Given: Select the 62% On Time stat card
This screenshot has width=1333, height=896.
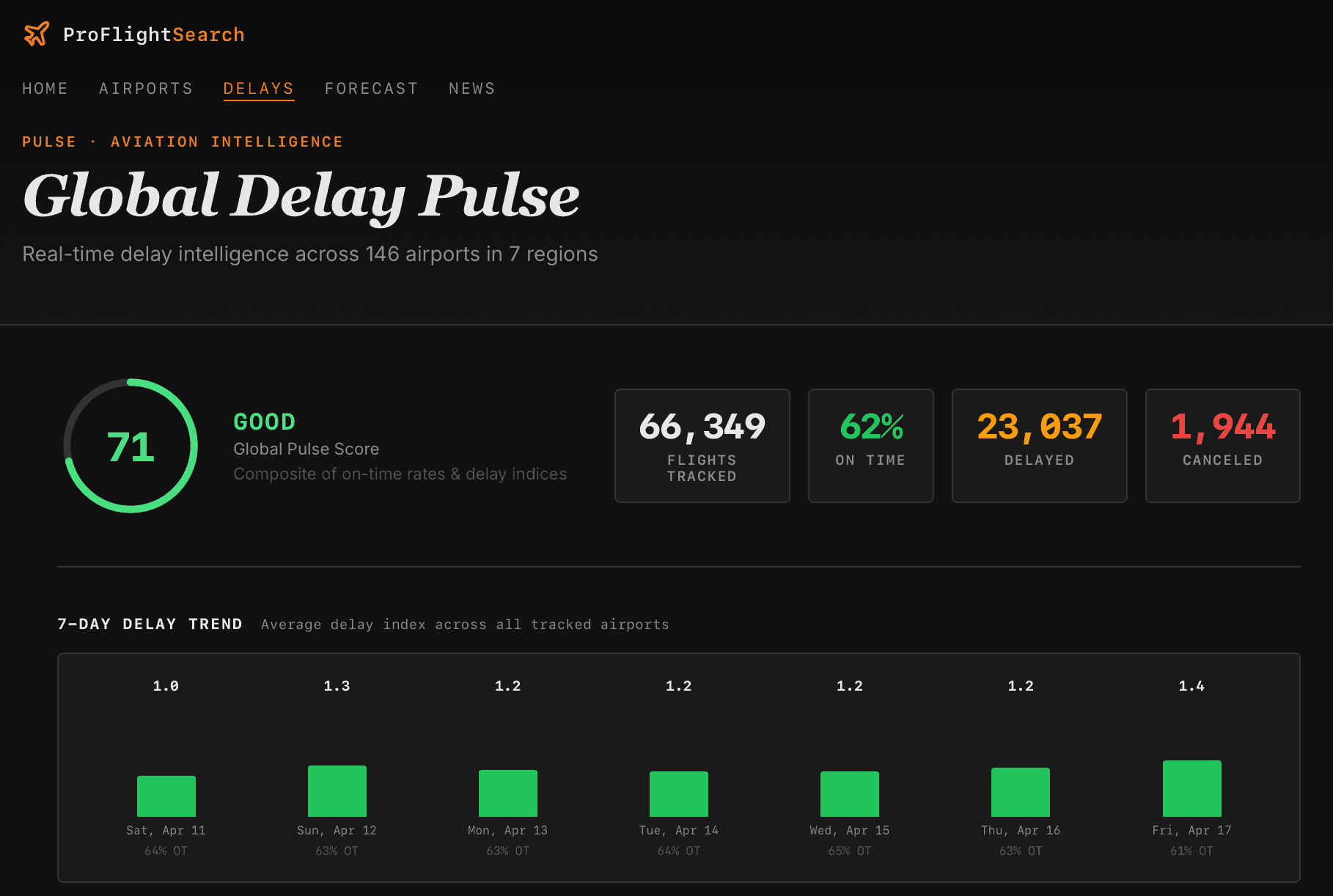Looking at the screenshot, I should [871, 446].
